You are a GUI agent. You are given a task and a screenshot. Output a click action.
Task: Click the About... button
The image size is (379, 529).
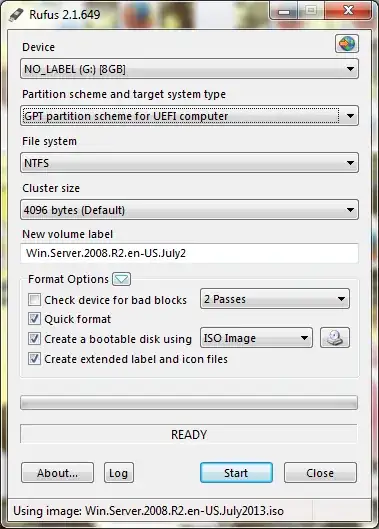tap(57, 473)
